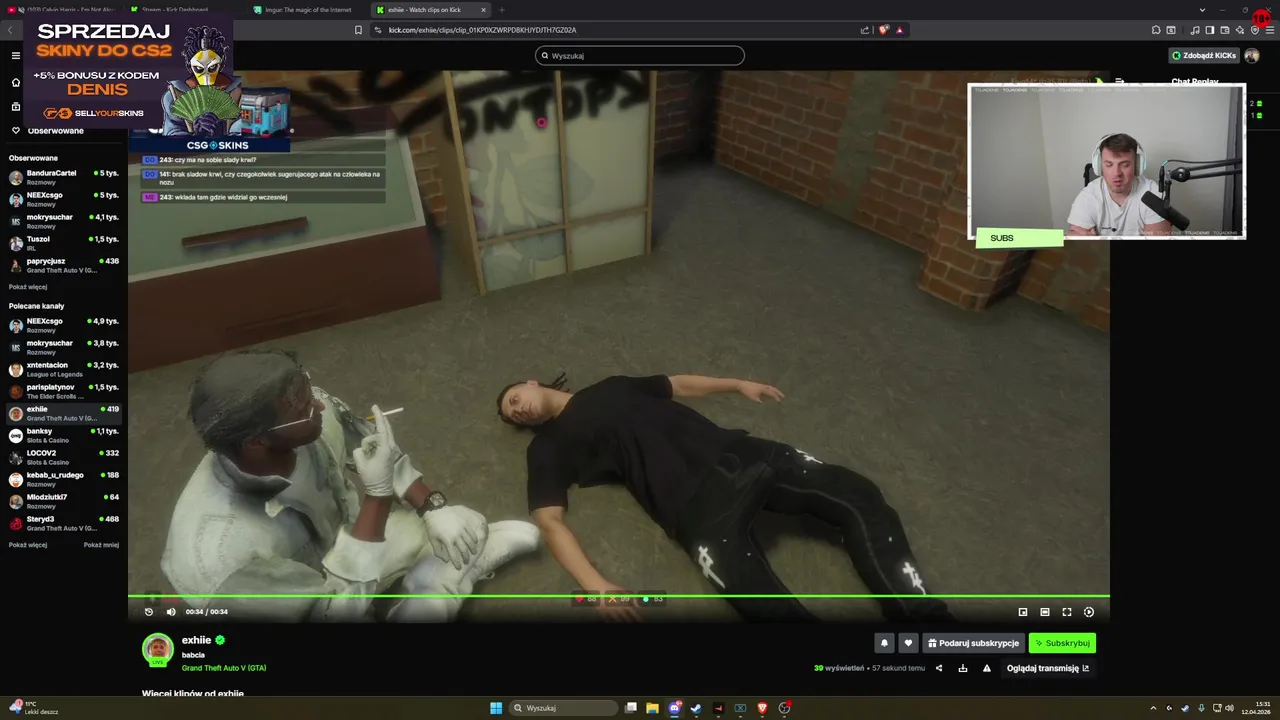Replay the clip with the restart icon
This screenshot has width=1280, height=720.
pyautogui.click(x=149, y=612)
